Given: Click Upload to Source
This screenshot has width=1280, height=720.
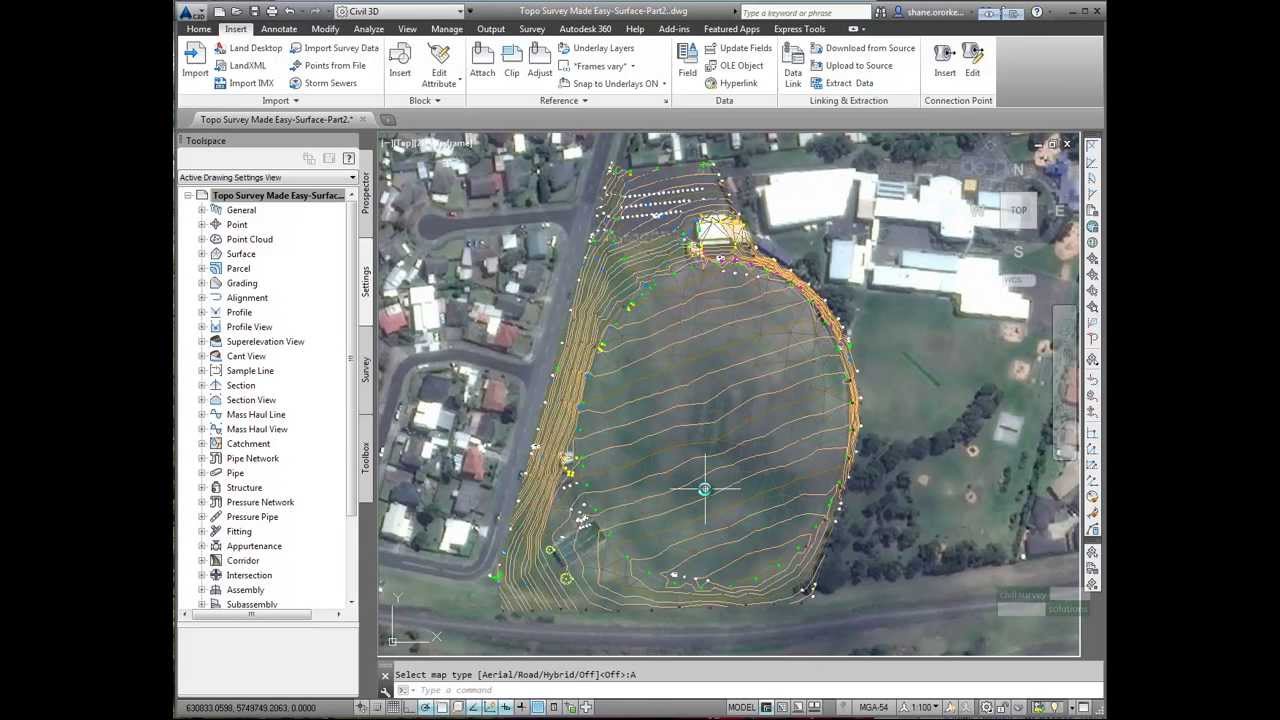Looking at the screenshot, I should (x=851, y=66).
